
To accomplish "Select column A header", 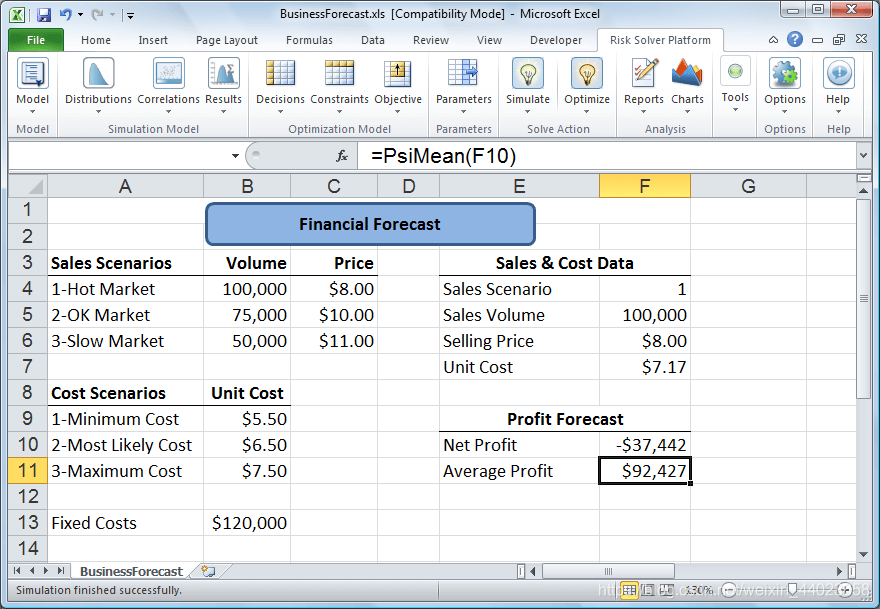I will [x=125, y=186].
